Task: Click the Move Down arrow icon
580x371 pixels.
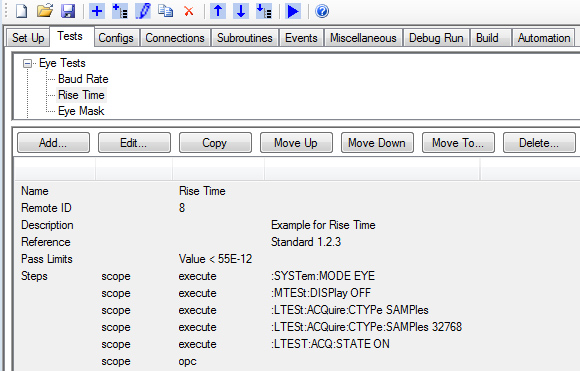Action: (241, 11)
